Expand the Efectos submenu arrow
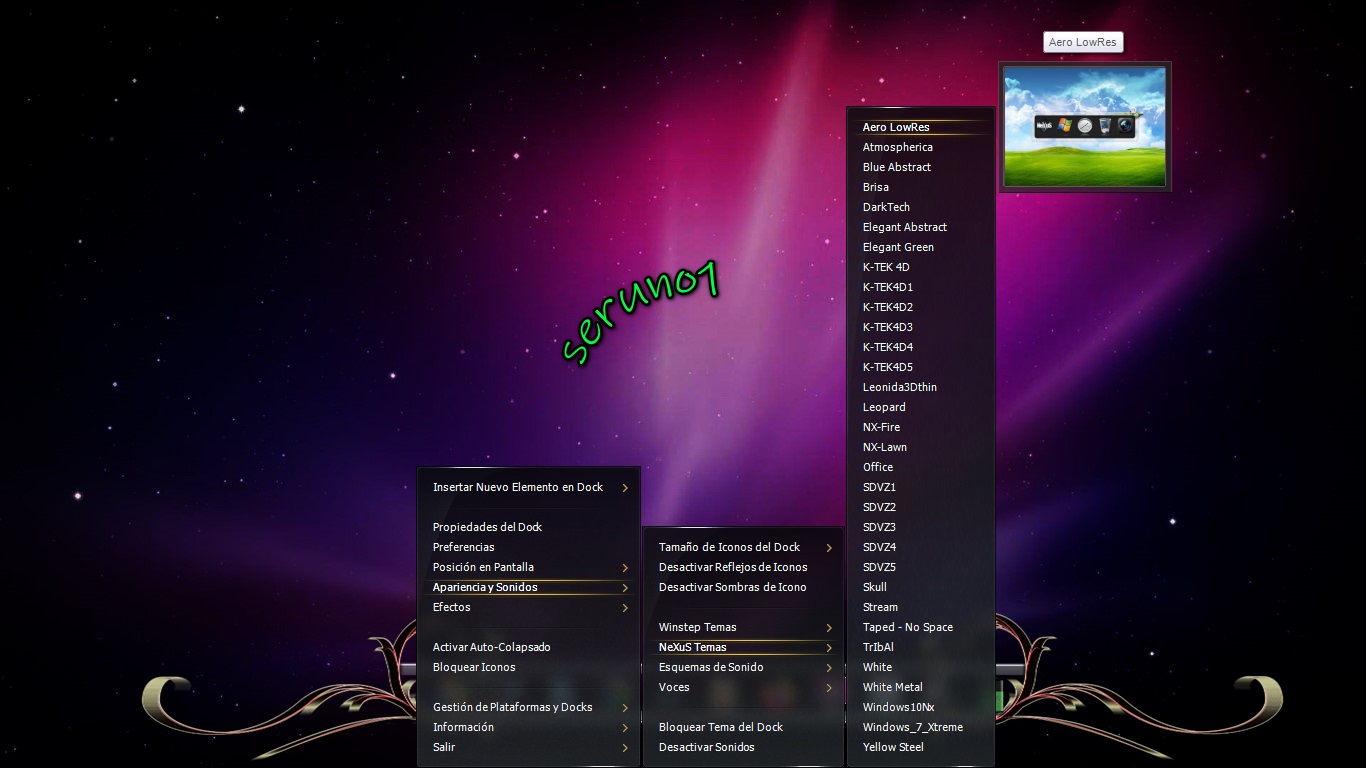 point(625,608)
